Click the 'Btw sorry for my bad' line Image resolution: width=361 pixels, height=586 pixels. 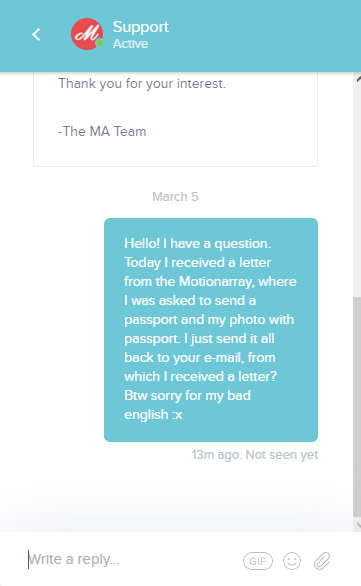click(x=187, y=396)
